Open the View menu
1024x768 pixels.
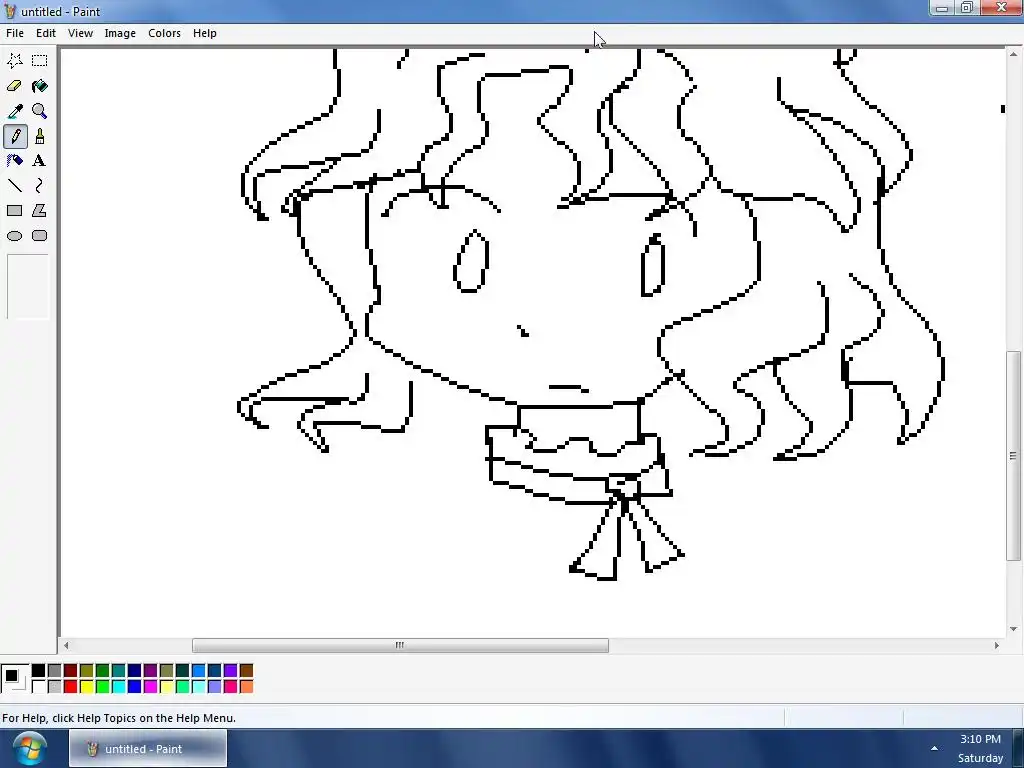tap(80, 33)
